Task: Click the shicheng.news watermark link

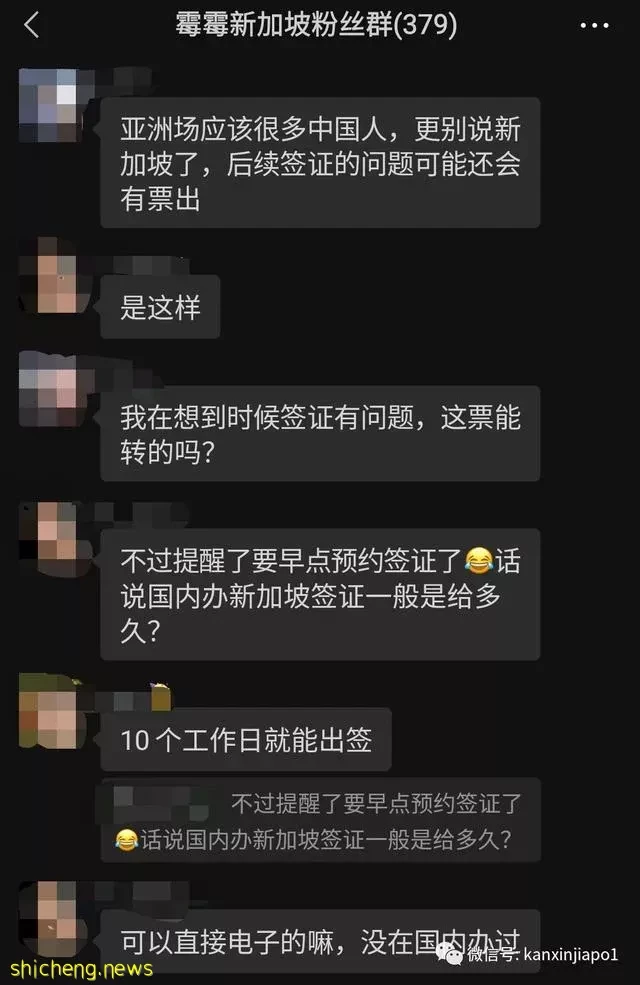Action: coord(82,968)
